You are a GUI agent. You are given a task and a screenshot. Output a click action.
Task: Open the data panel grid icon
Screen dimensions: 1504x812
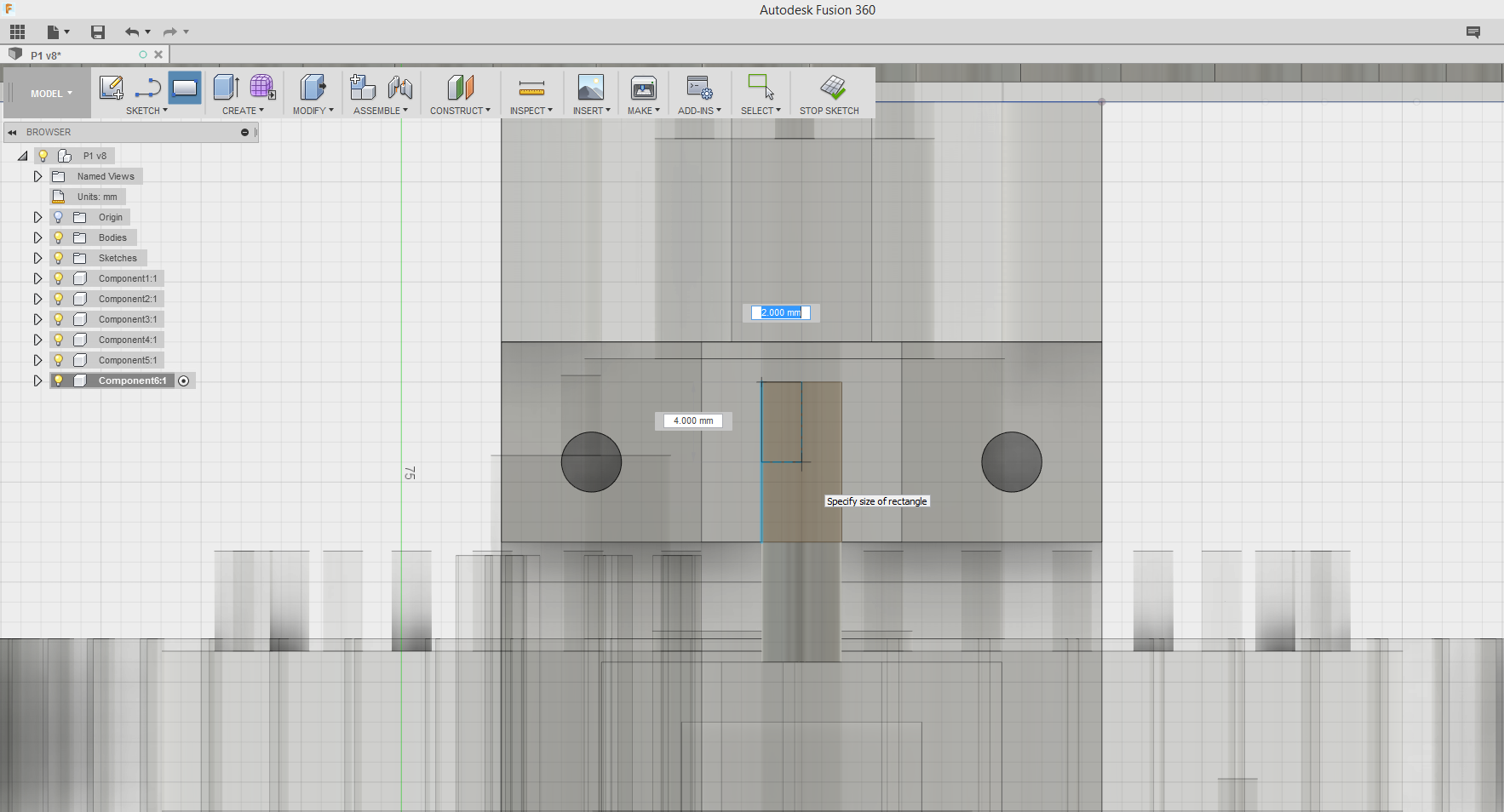click(18, 32)
